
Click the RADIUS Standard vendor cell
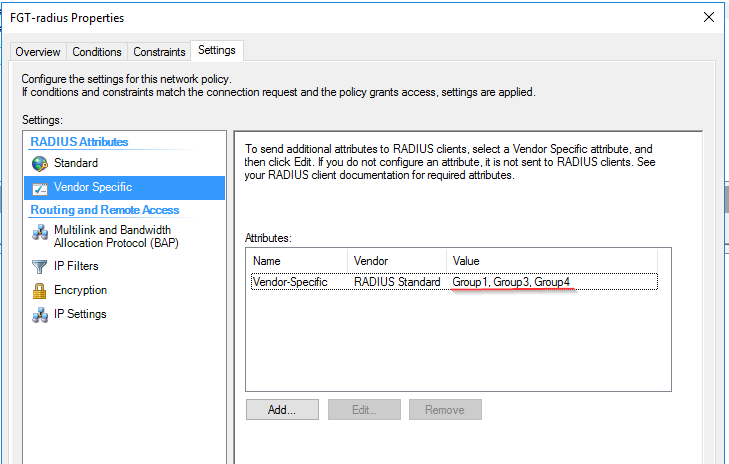click(x=397, y=282)
